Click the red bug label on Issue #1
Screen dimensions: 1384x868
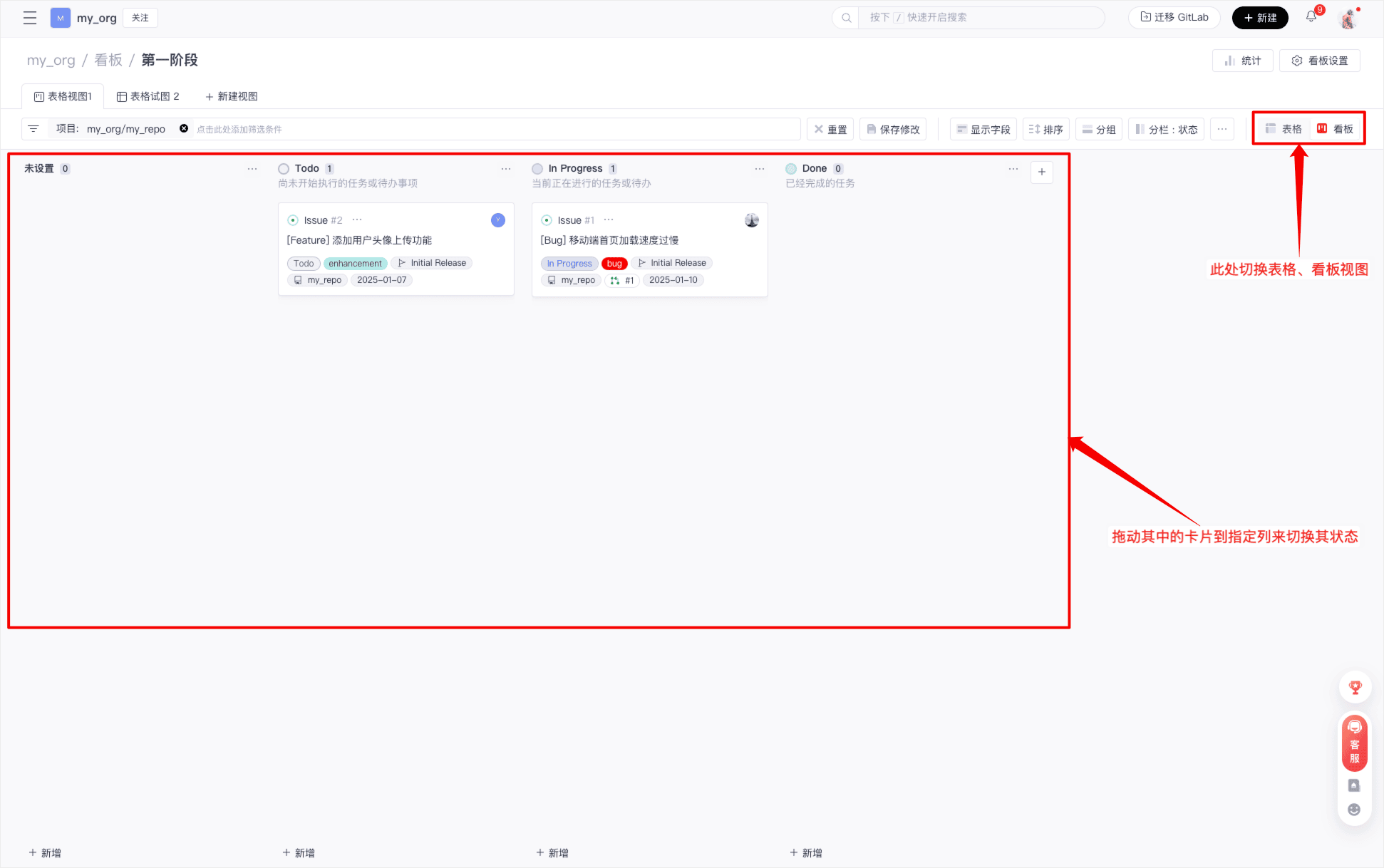click(x=614, y=264)
